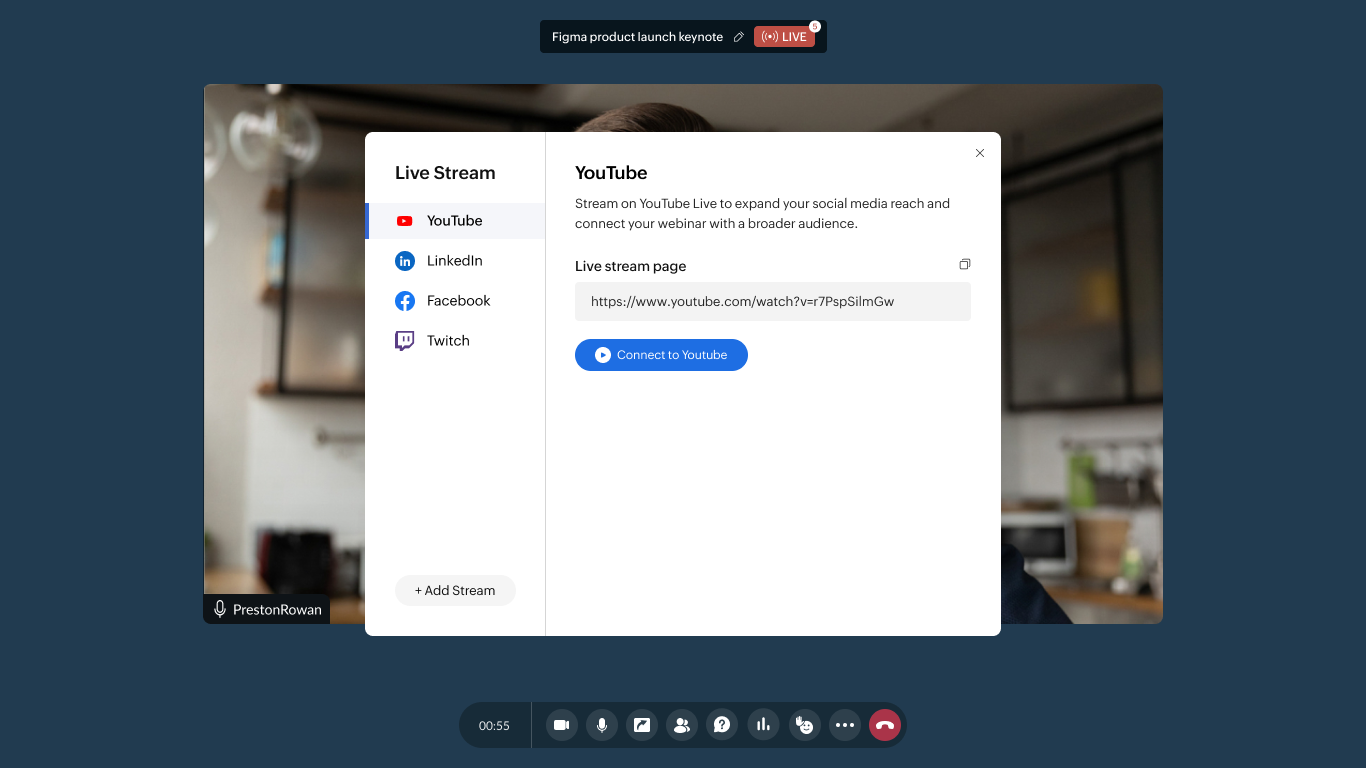Open raise hand and reactions
1366x768 pixels.
click(x=804, y=725)
